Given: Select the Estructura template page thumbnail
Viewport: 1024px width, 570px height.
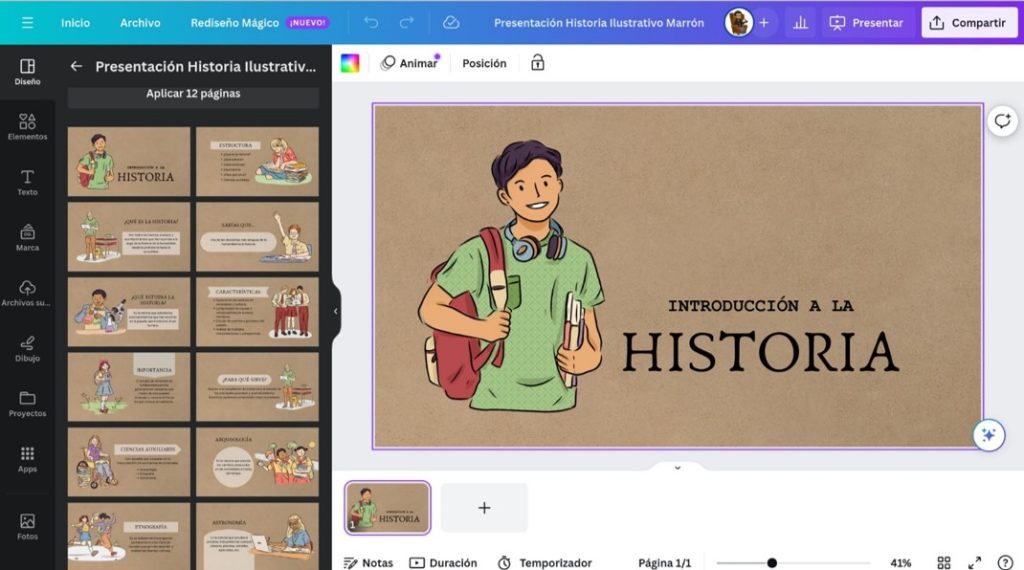Looking at the screenshot, I should point(257,161).
